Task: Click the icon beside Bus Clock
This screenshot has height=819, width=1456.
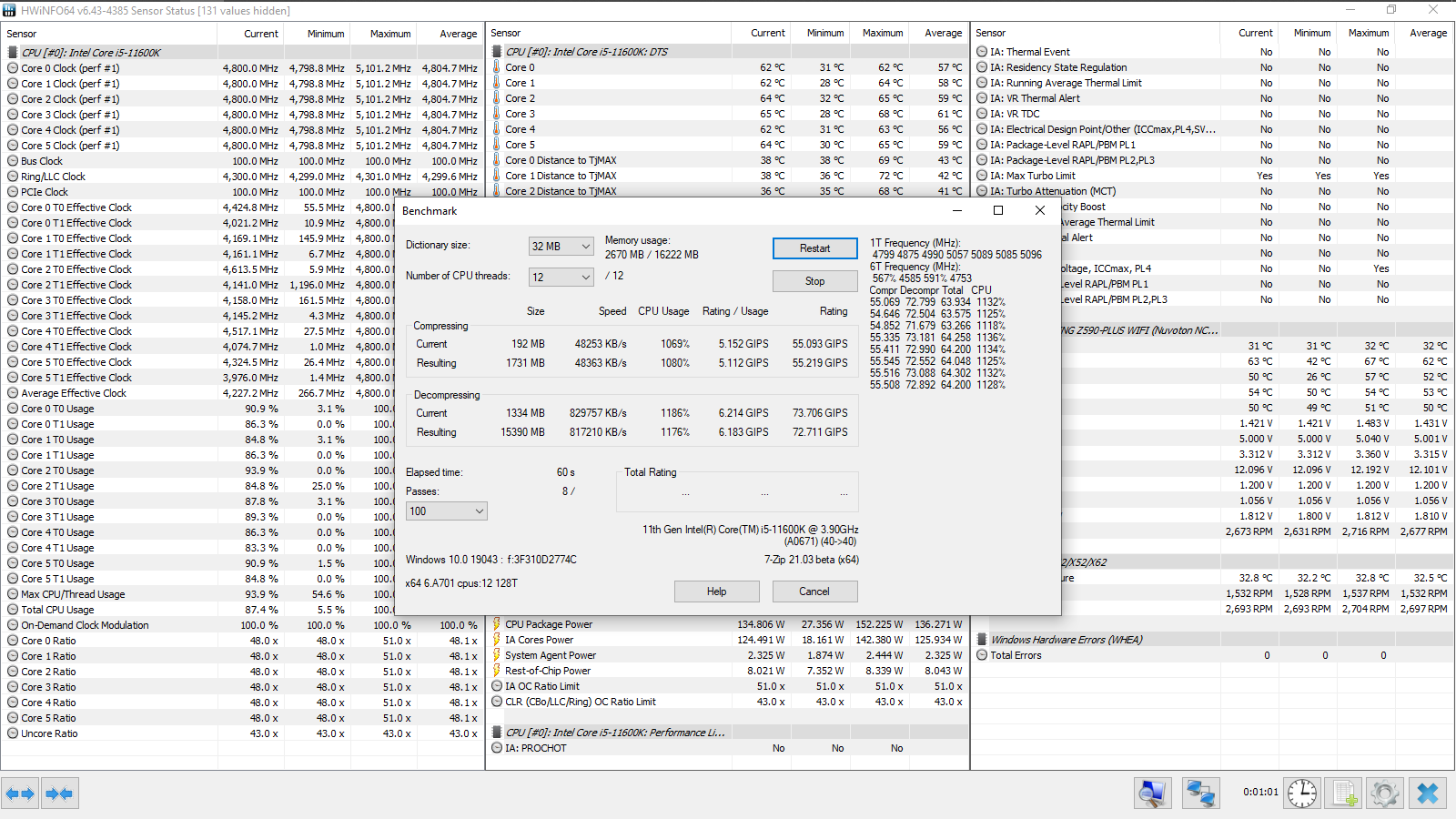Action: (x=13, y=161)
